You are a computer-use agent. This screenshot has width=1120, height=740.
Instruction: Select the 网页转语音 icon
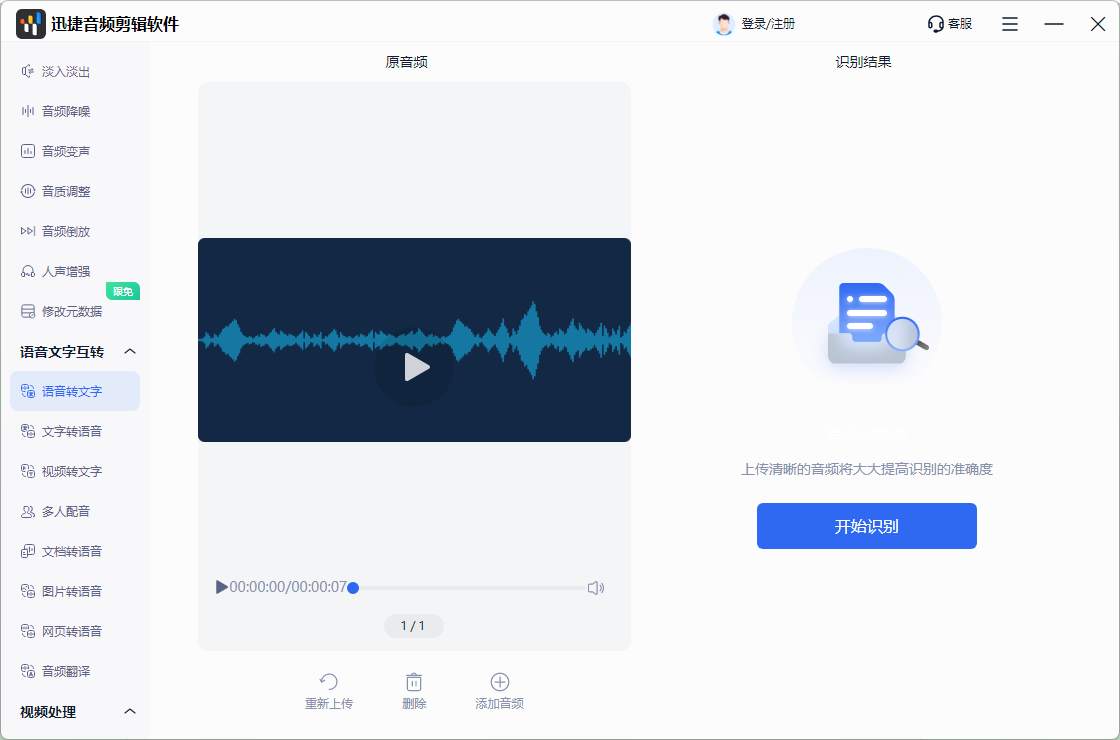[28, 631]
